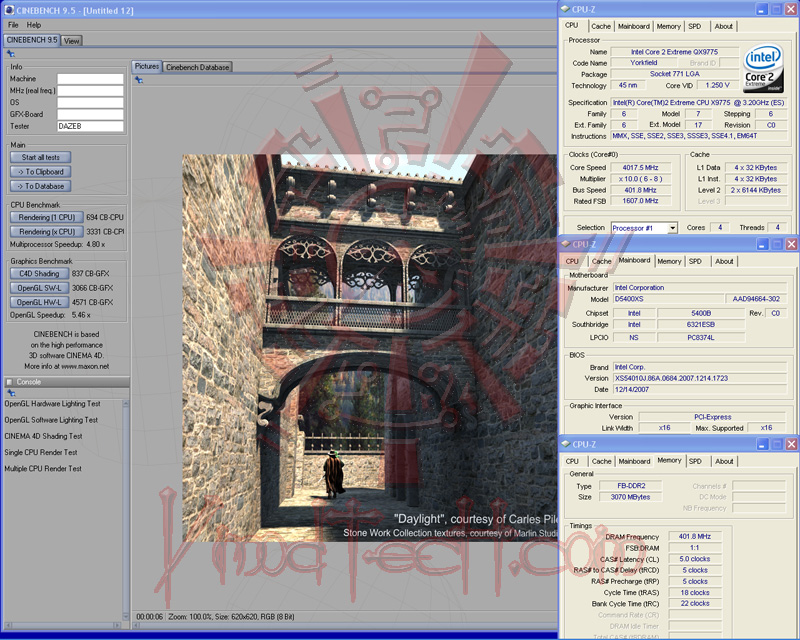Click the To Clipboard button
The height and width of the screenshot is (640, 800).
coord(40,171)
